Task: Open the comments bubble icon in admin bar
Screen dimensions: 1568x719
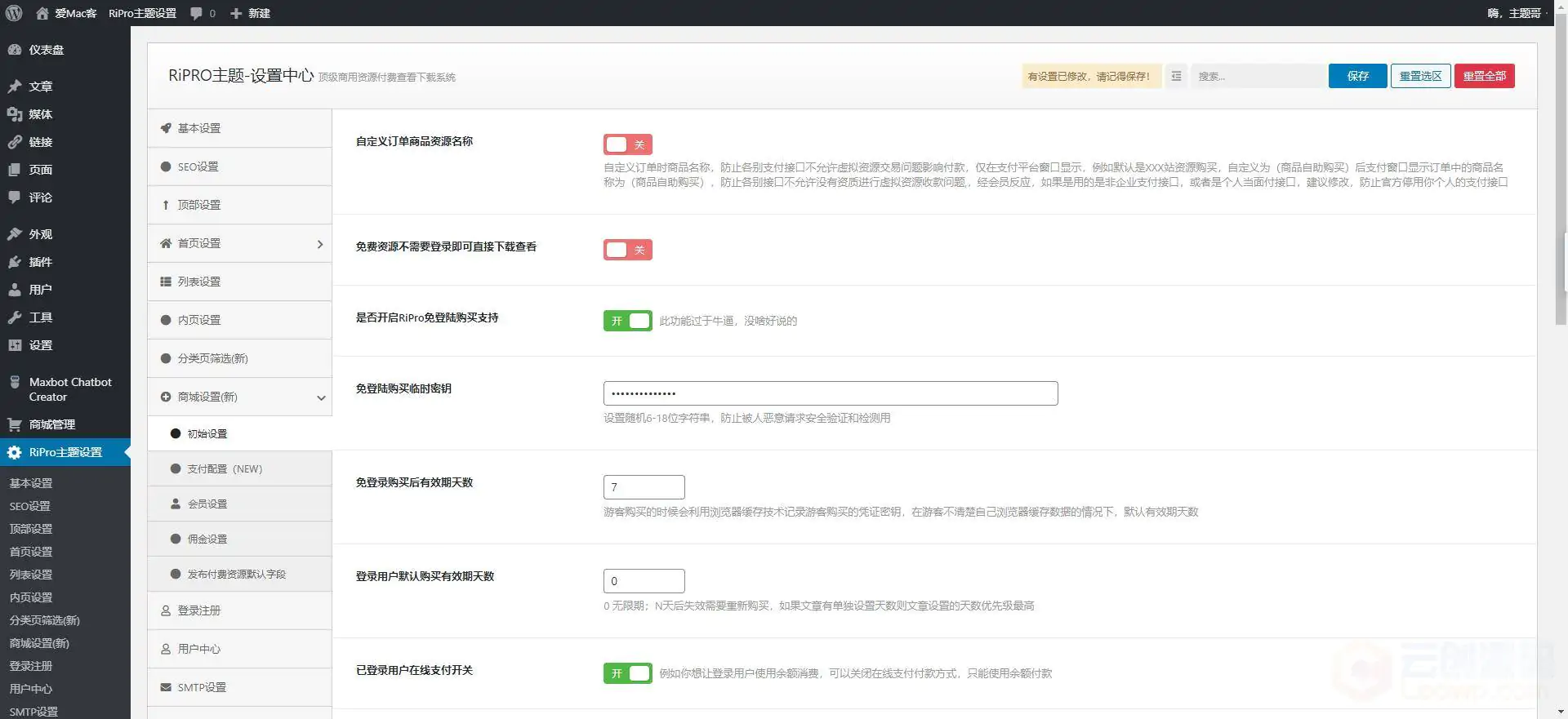Action: tap(196, 14)
